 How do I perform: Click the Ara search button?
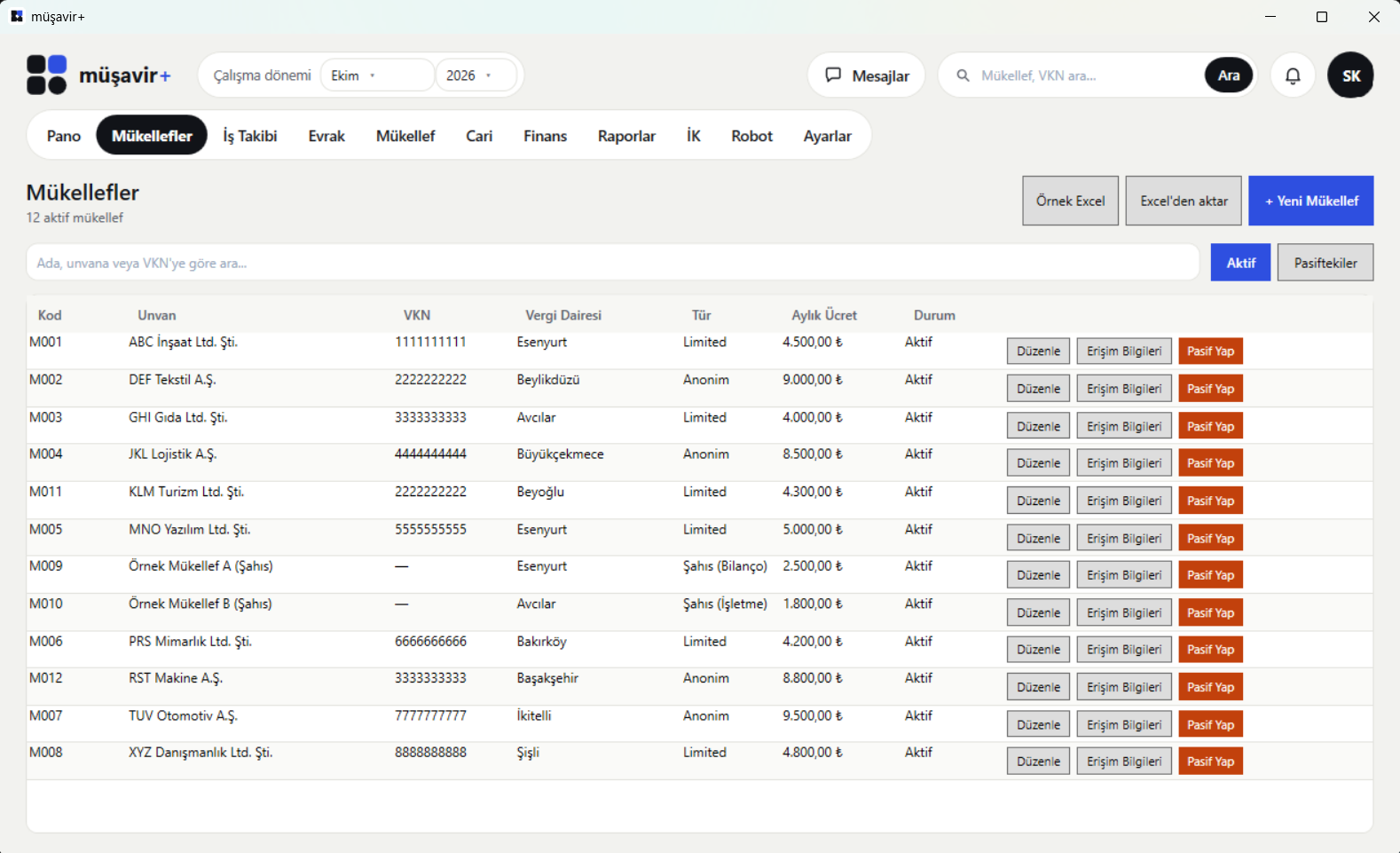[x=1229, y=75]
